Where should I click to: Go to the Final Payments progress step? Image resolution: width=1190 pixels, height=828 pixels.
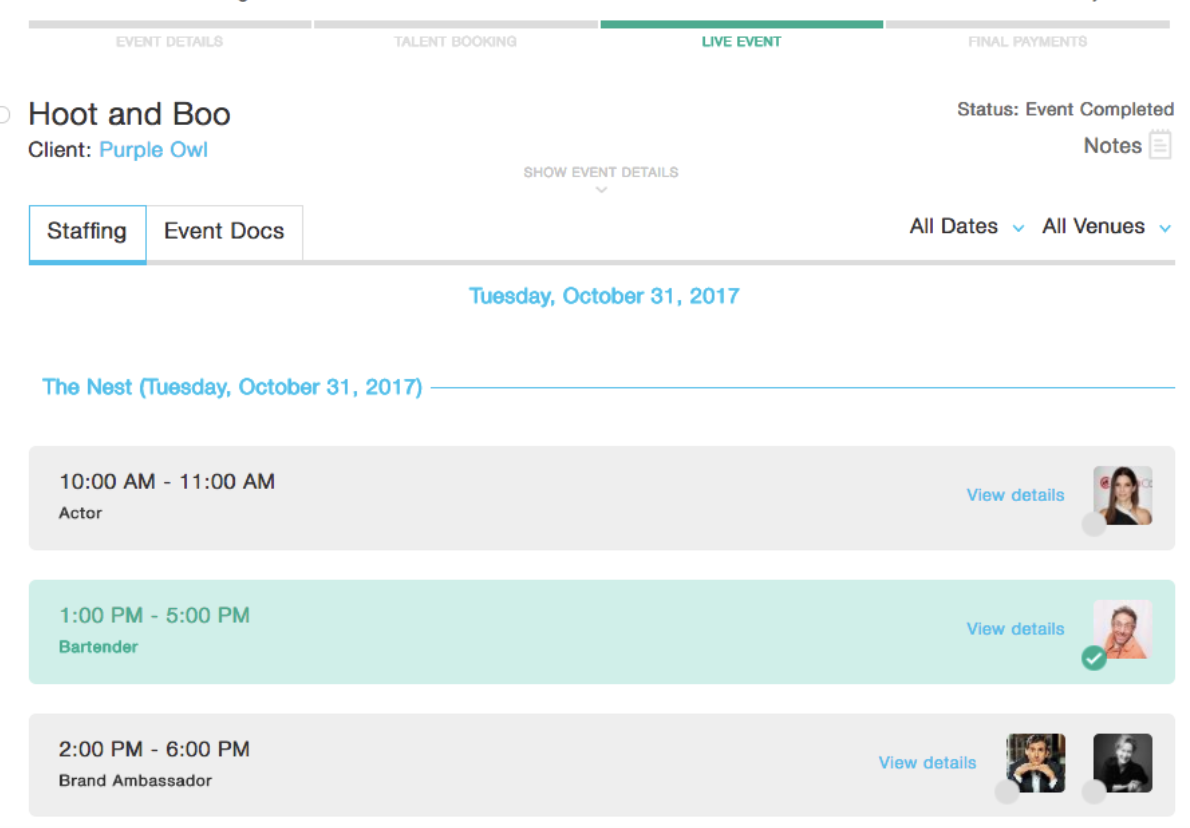click(x=1027, y=41)
